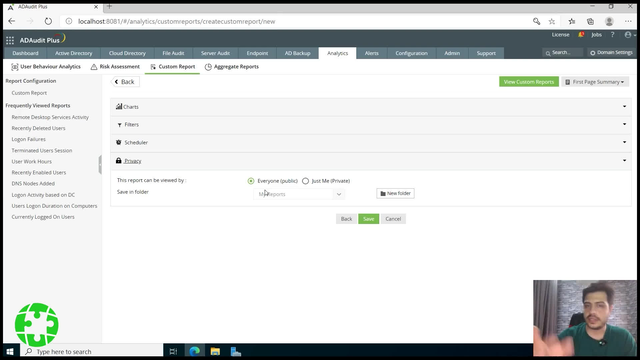
Task: Add page to favorites star icon
Action: click(552, 21)
